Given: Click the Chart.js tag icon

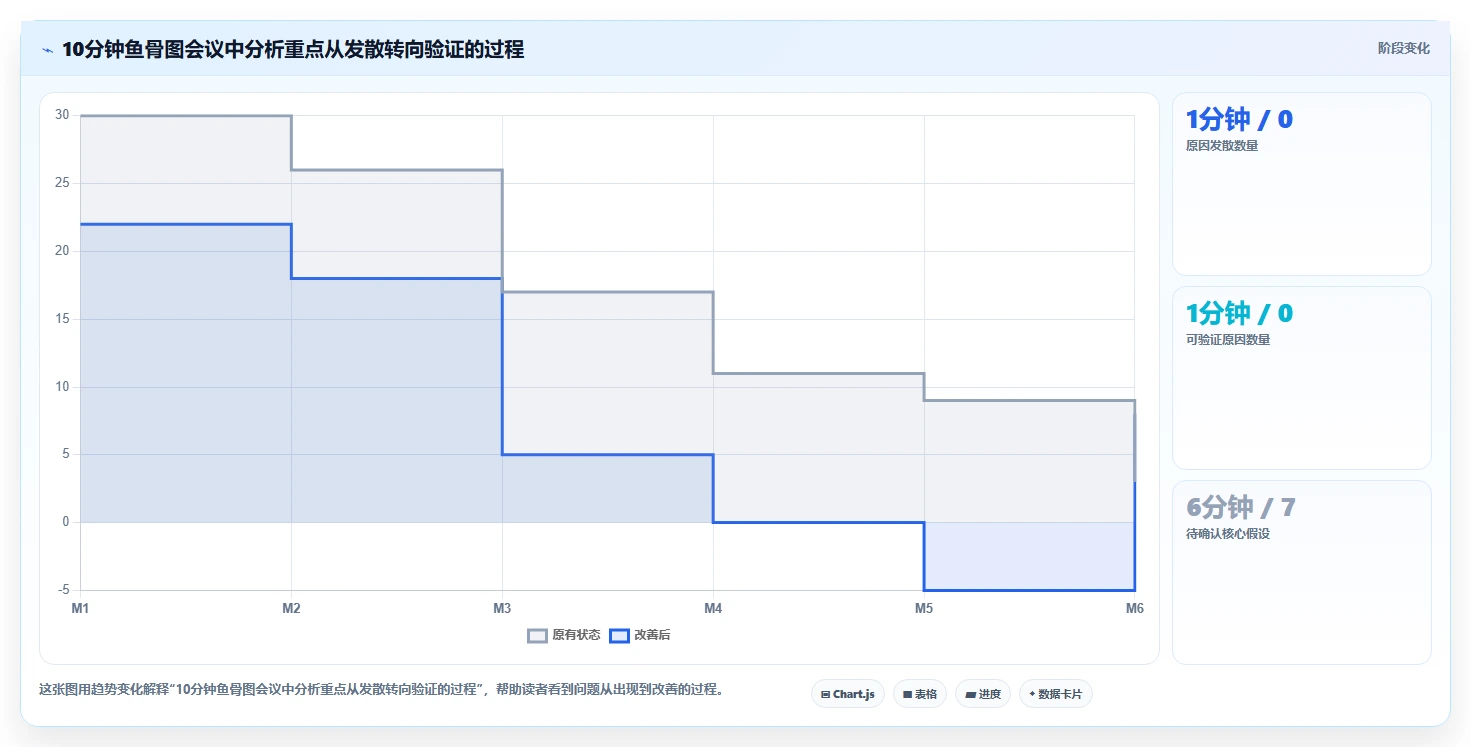Looking at the screenshot, I should click(825, 694).
